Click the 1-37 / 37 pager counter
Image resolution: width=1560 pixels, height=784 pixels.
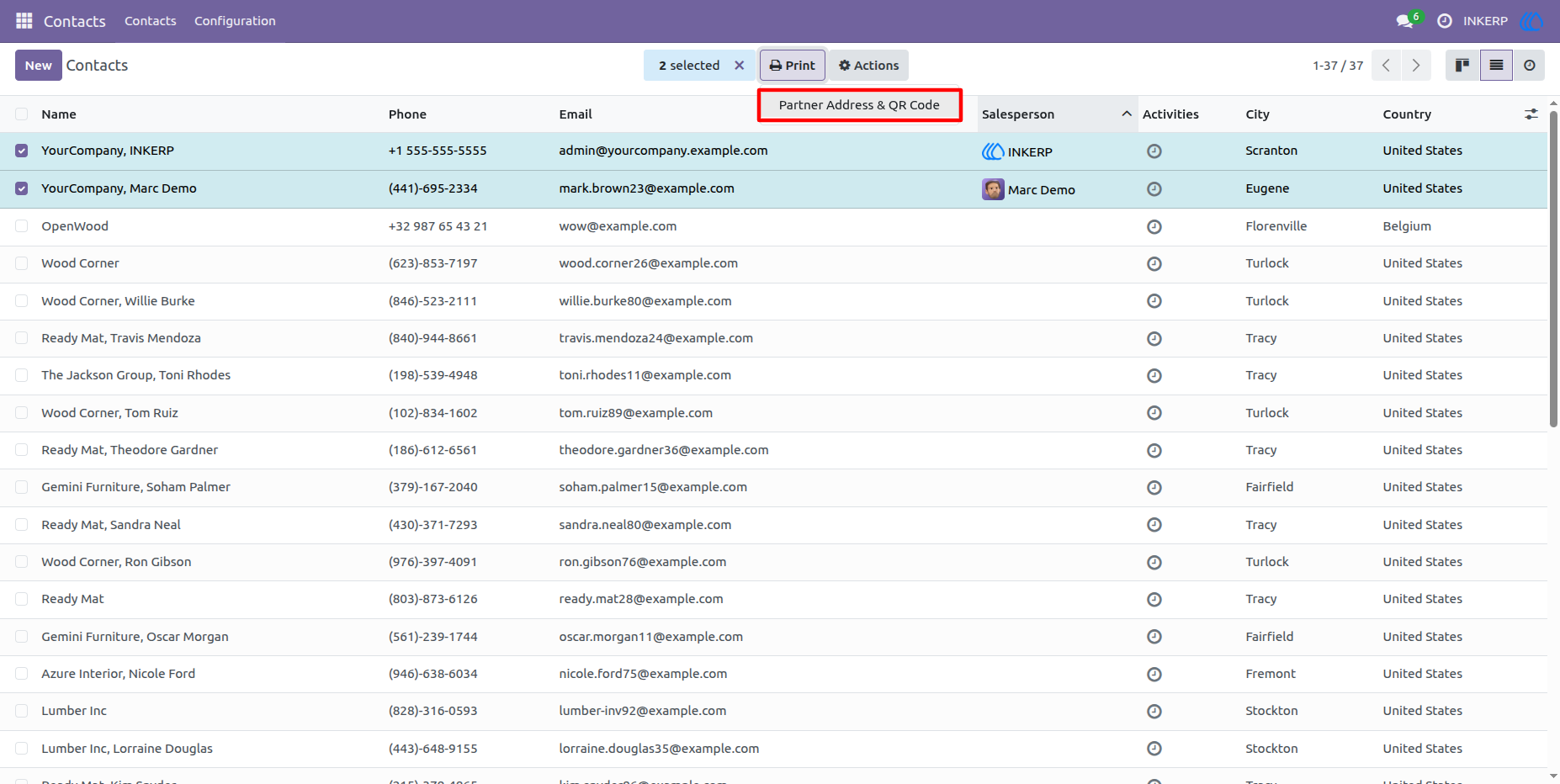point(1338,66)
